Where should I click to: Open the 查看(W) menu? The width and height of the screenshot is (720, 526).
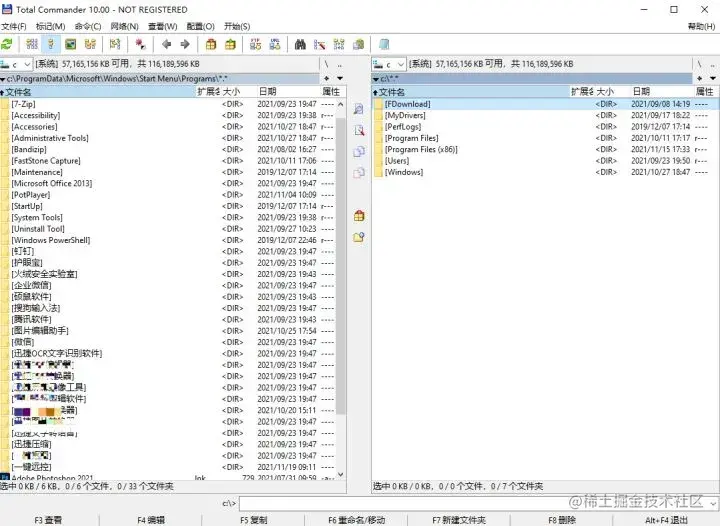(x=163, y=27)
